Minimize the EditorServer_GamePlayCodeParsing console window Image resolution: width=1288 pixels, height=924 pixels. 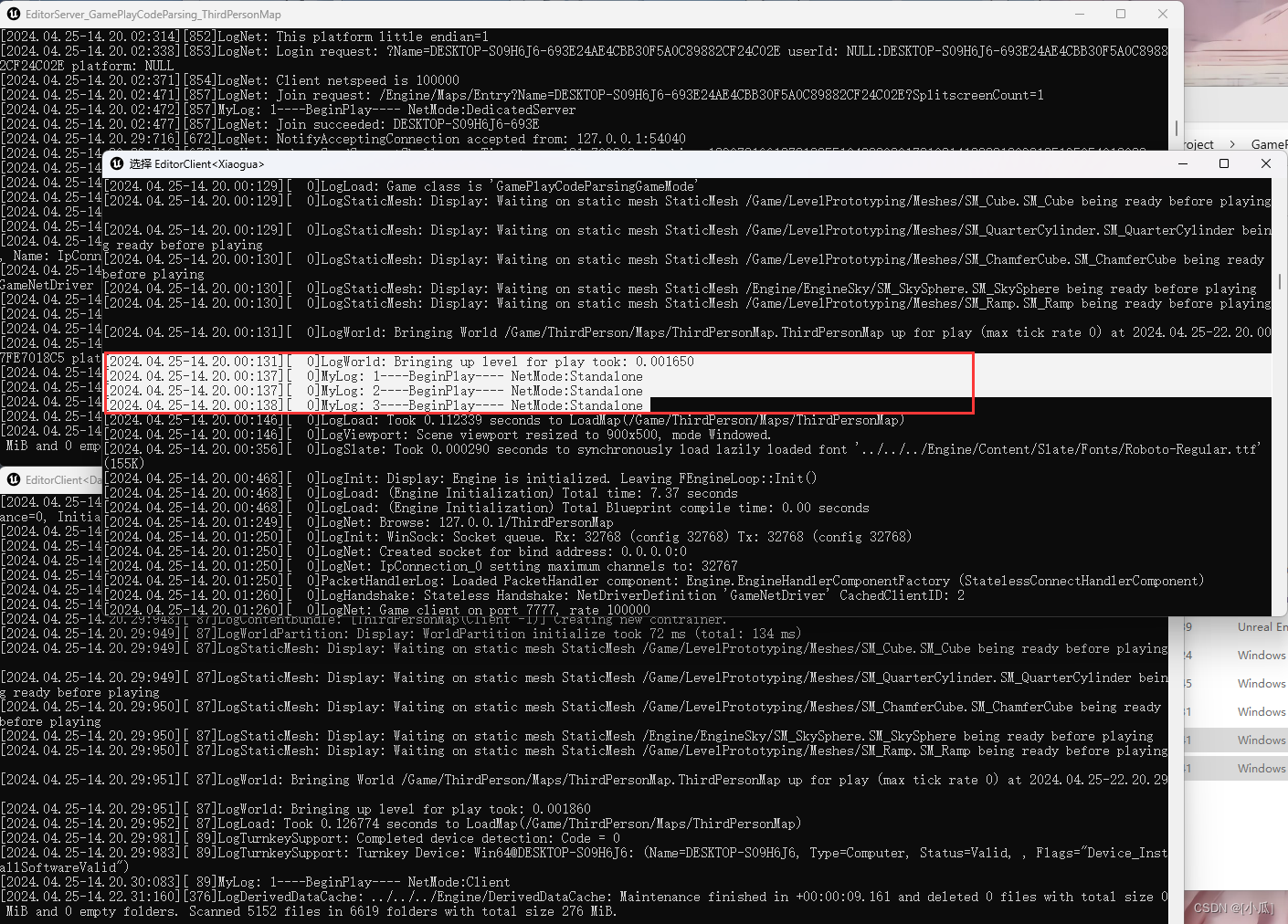click(x=1080, y=14)
